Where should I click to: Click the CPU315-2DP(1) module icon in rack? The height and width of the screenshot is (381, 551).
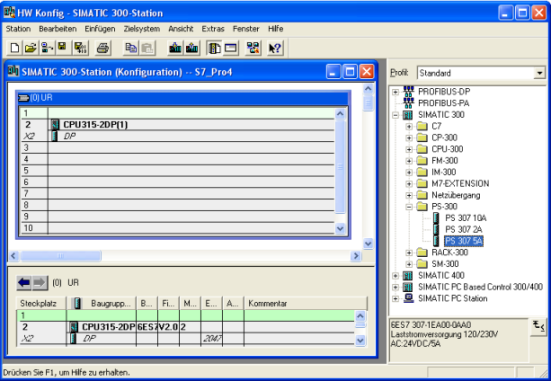[55, 124]
